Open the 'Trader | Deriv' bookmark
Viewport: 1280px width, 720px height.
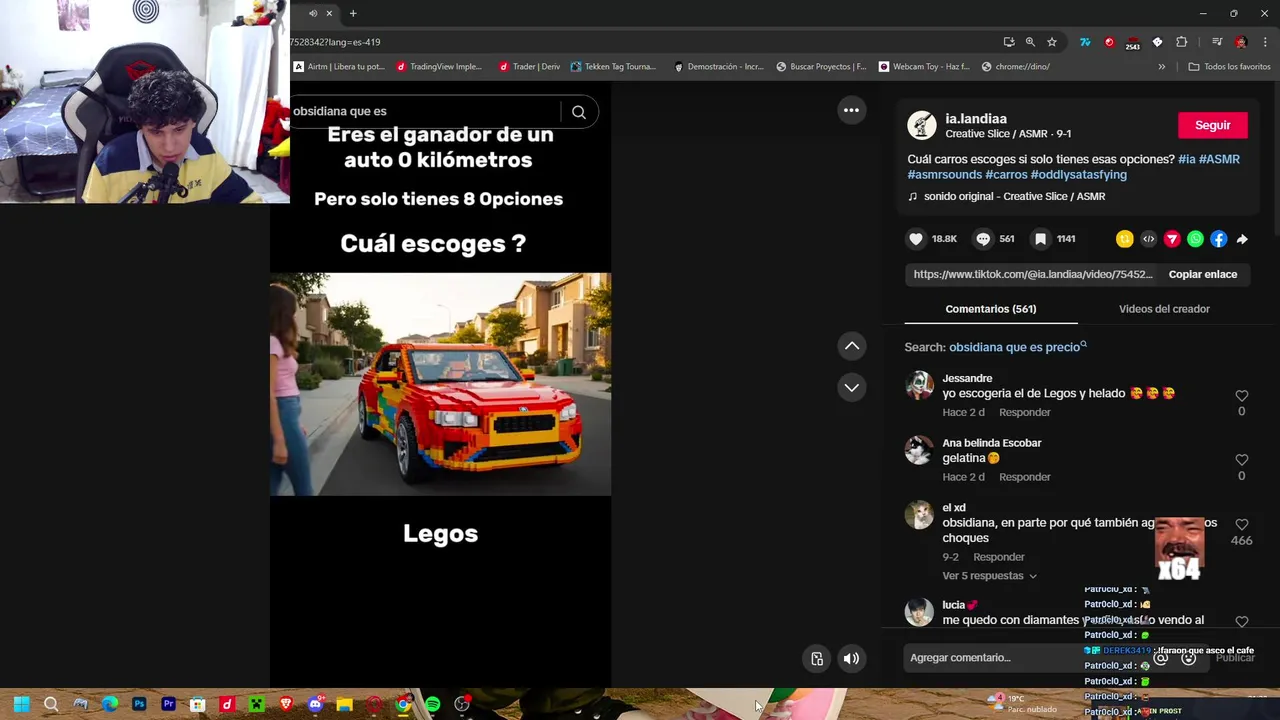coord(529,67)
